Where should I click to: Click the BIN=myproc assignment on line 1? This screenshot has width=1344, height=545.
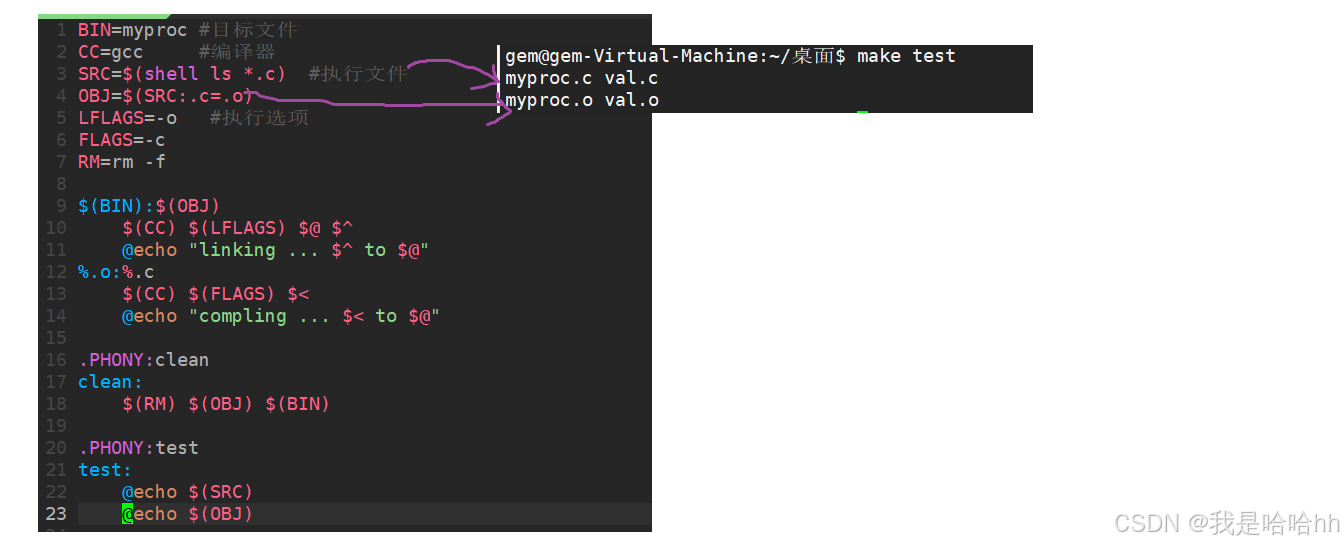pos(132,30)
